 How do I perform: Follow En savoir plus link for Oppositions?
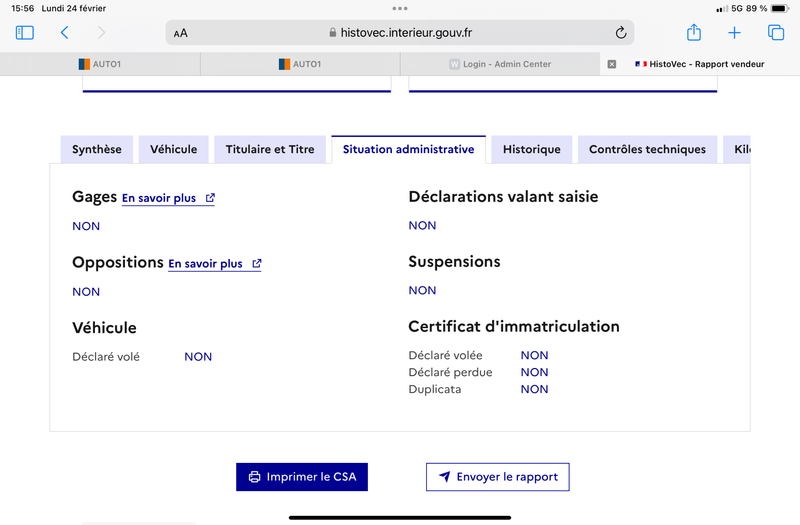point(214,264)
